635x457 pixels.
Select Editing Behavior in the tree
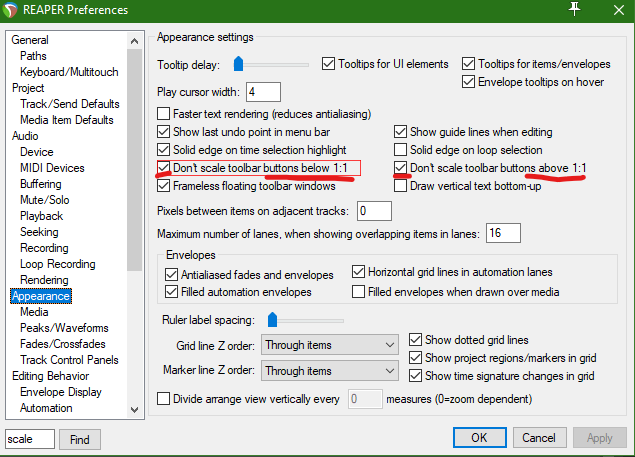[51, 376]
